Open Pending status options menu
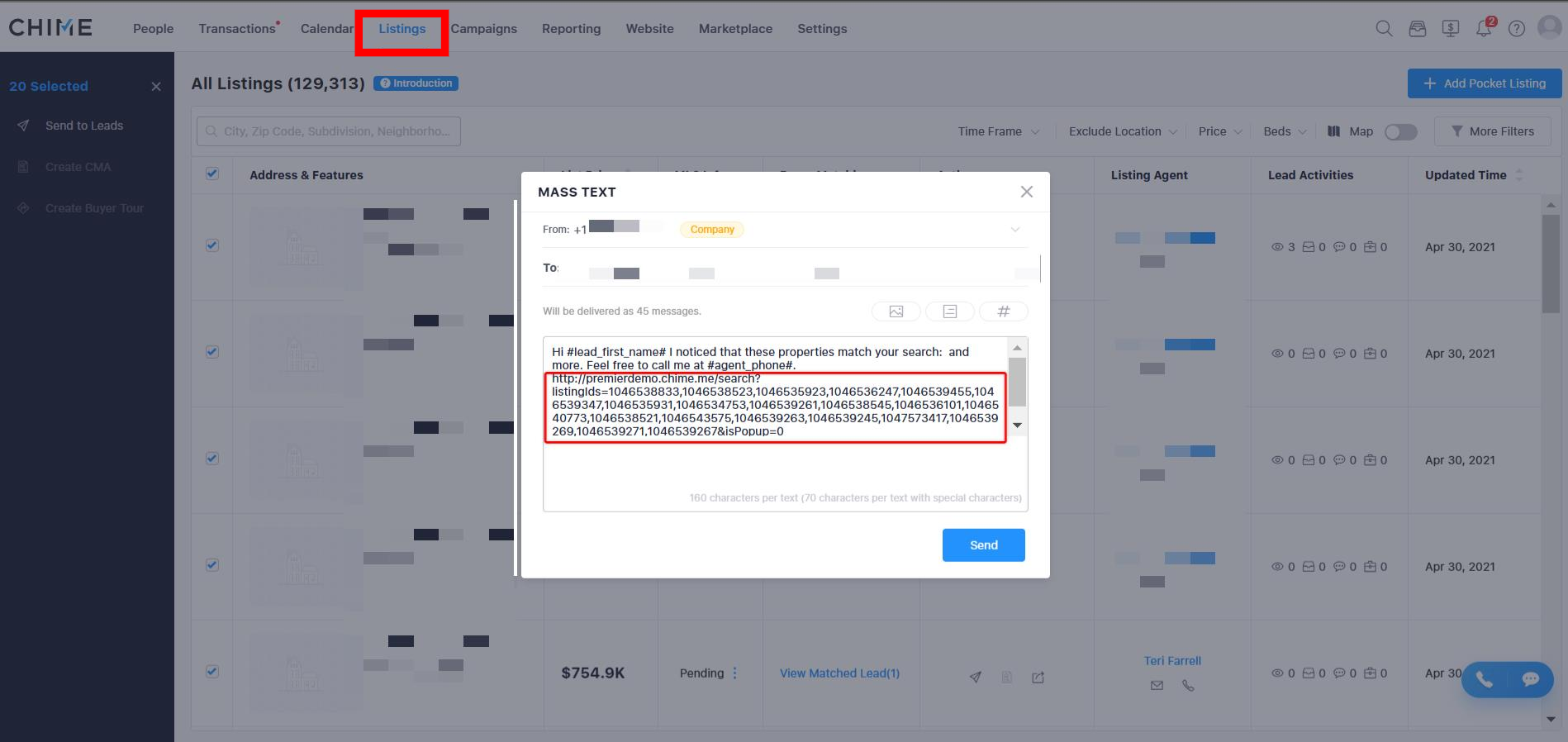 coord(734,673)
